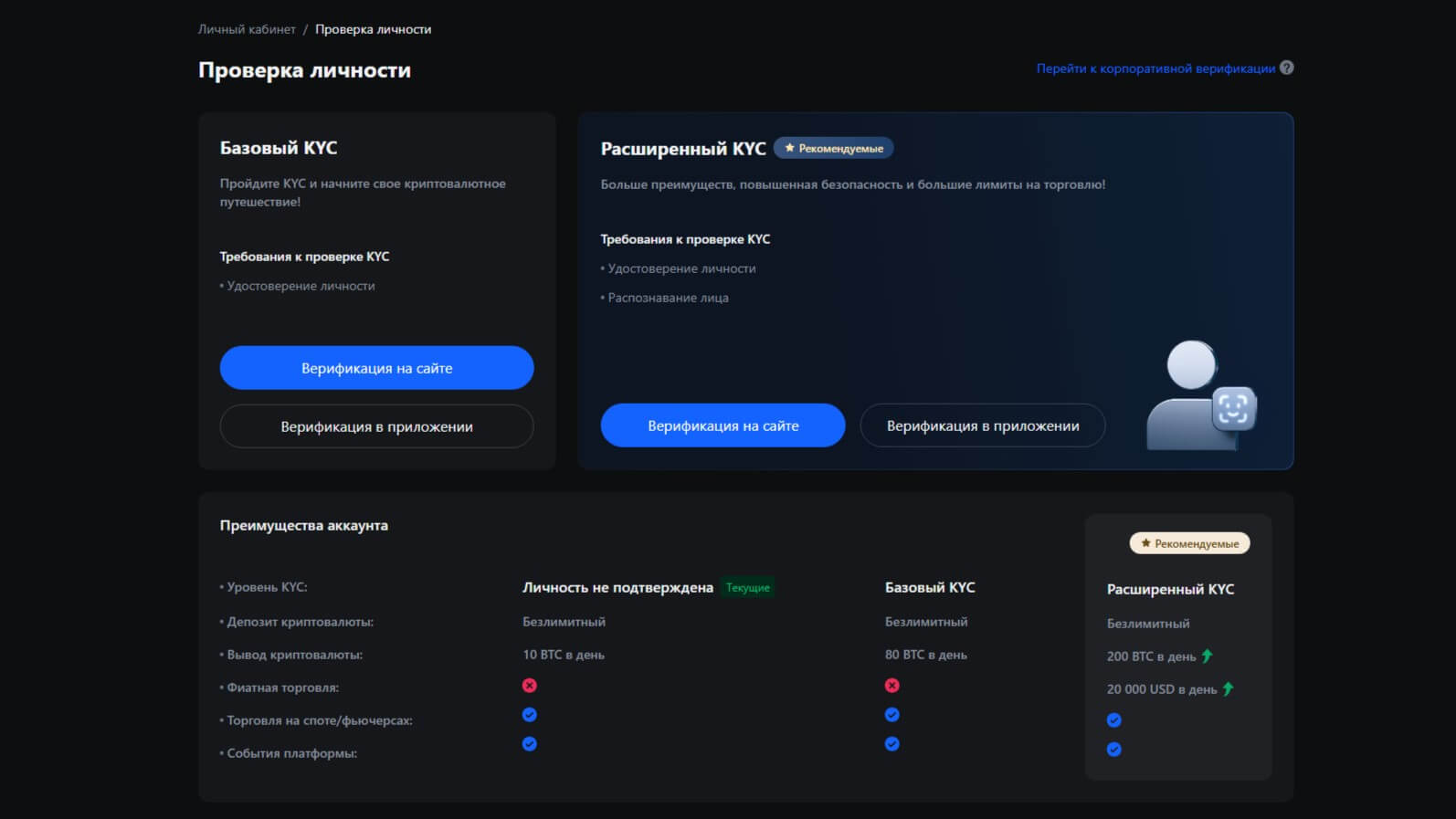Start Базовый KYC verification on the website
Image resolution: width=1456 pixels, height=819 pixels.
(376, 368)
